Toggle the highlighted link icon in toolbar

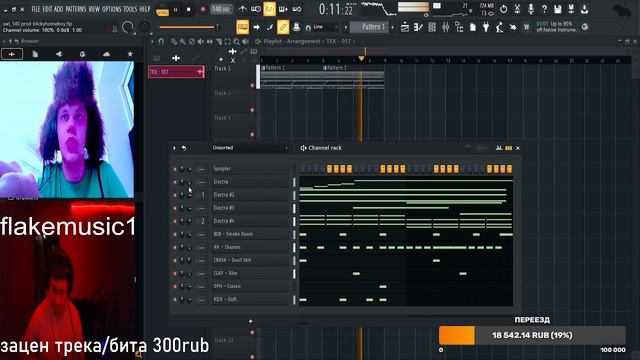283,27
